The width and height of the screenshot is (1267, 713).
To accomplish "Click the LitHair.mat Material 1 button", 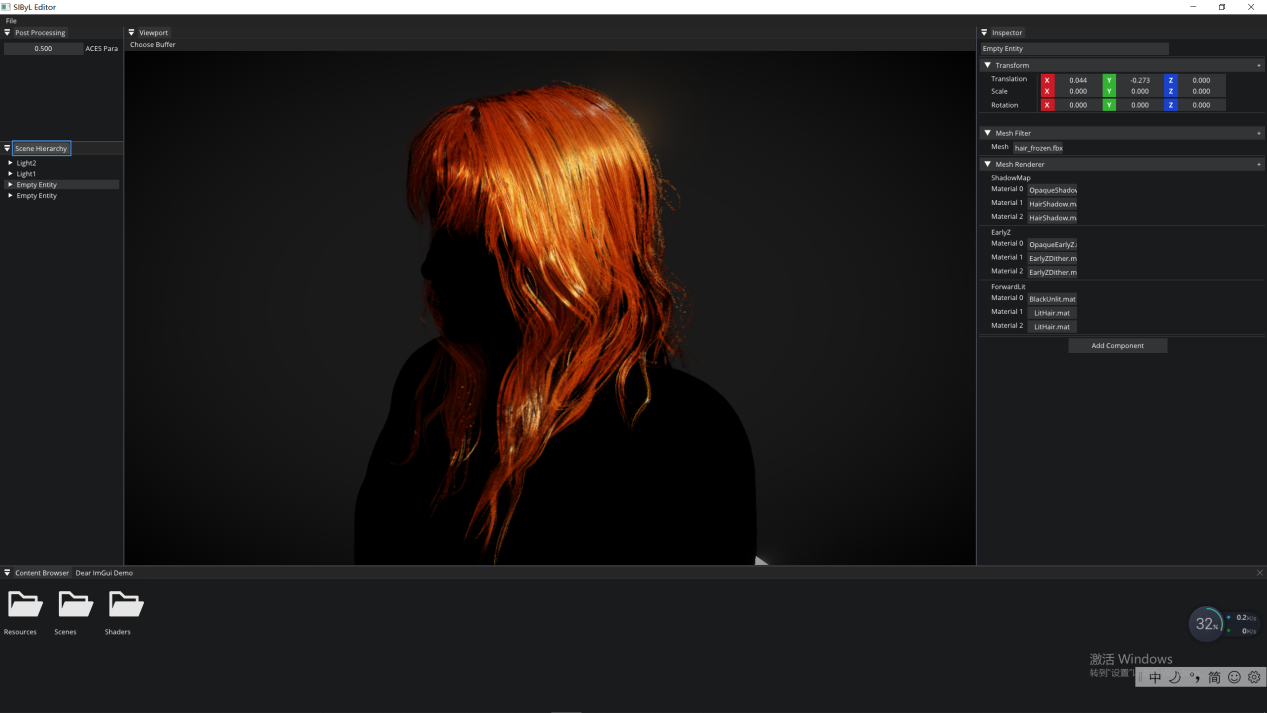I will click(x=1051, y=313).
